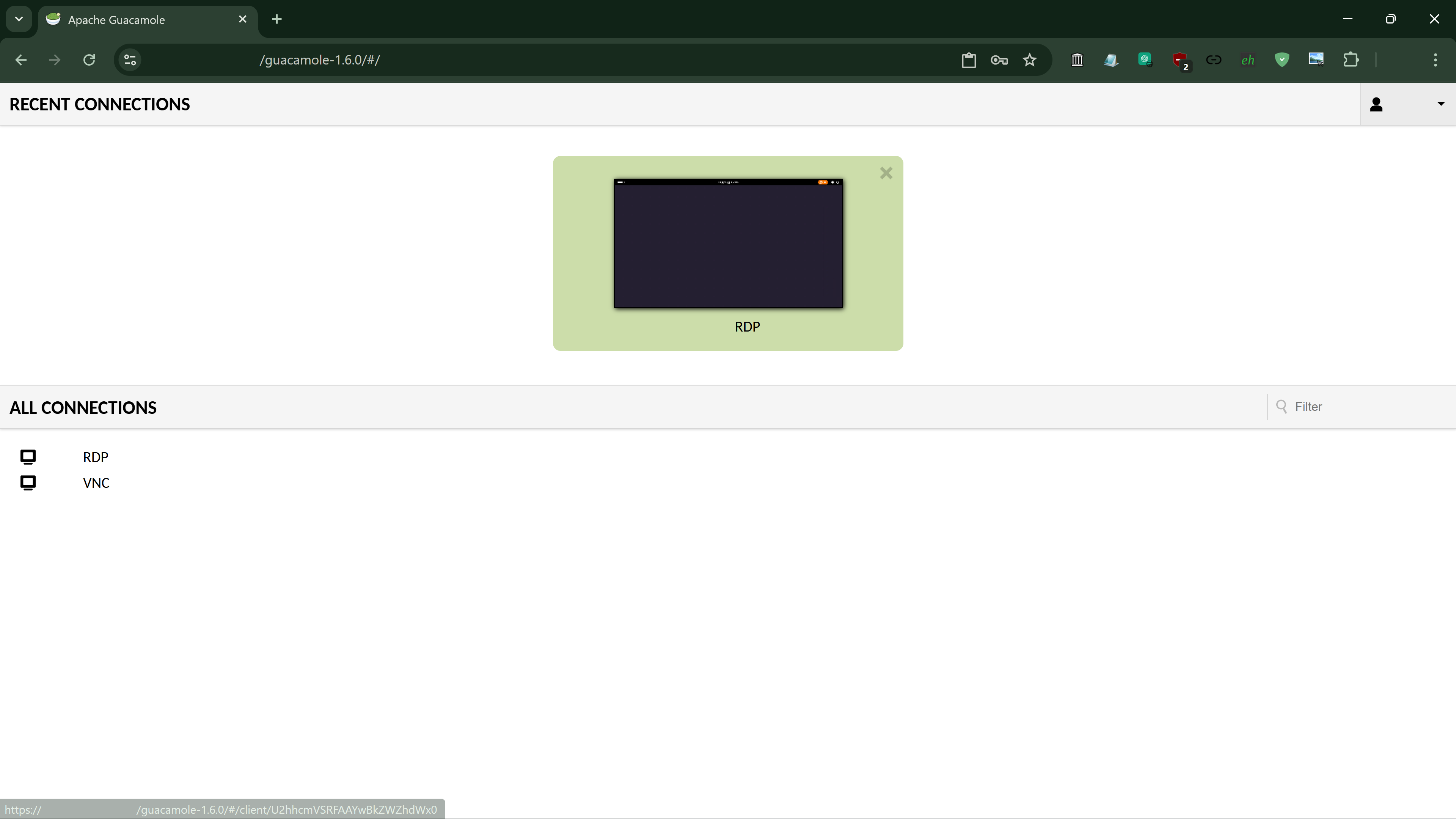Open the VNC connection link
Viewport: 1456px width, 819px height.
coord(96,483)
